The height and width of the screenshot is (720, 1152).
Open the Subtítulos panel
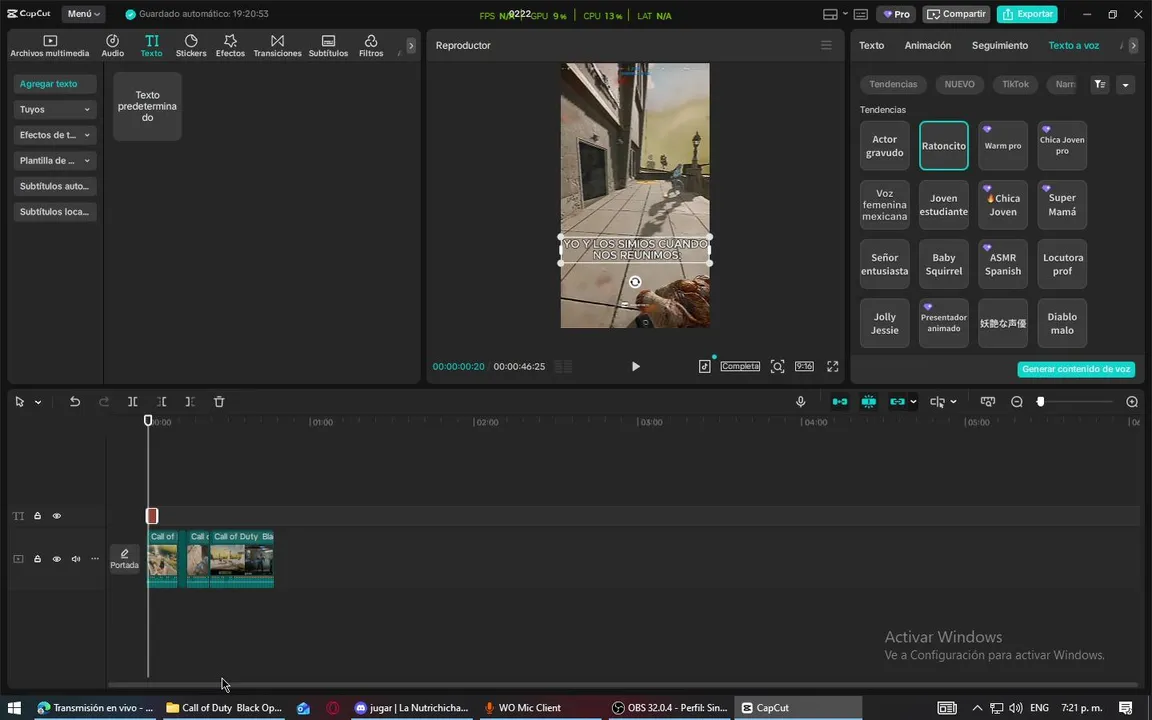coord(328,45)
